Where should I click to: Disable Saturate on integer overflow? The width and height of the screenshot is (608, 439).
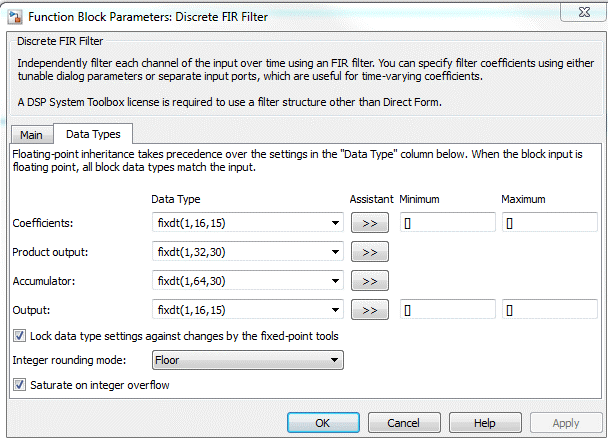[x=20, y=384]
